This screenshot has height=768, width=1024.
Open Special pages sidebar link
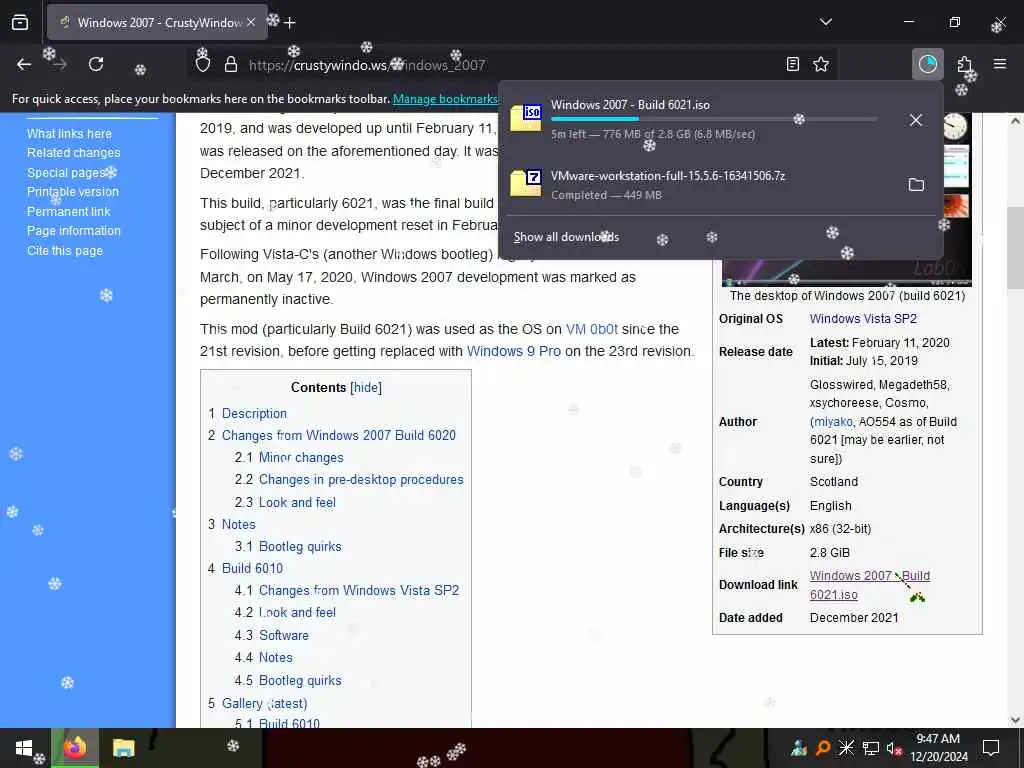(x=65, y=172)
